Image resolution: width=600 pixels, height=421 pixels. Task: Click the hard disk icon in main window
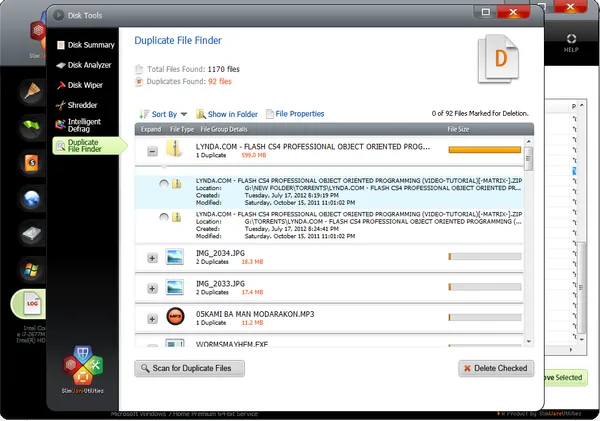[31, 233]
